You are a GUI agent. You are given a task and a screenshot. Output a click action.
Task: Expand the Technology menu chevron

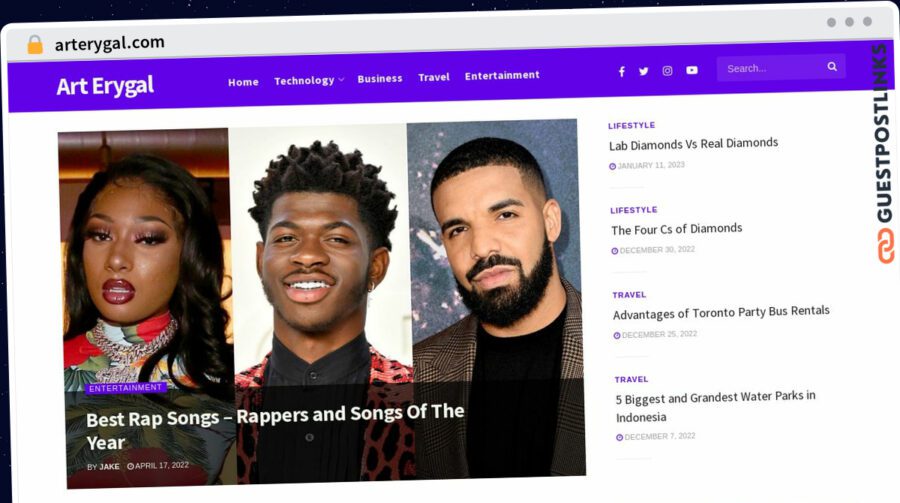(x=342, y=79)
